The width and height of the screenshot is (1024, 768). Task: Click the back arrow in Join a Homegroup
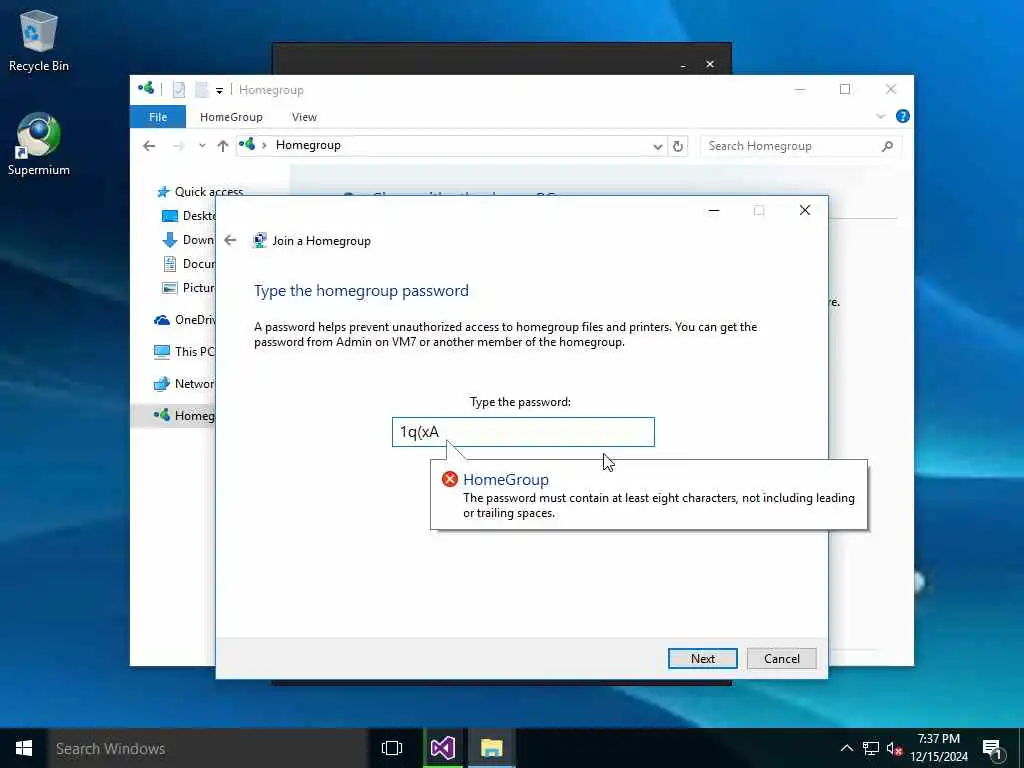230,240
